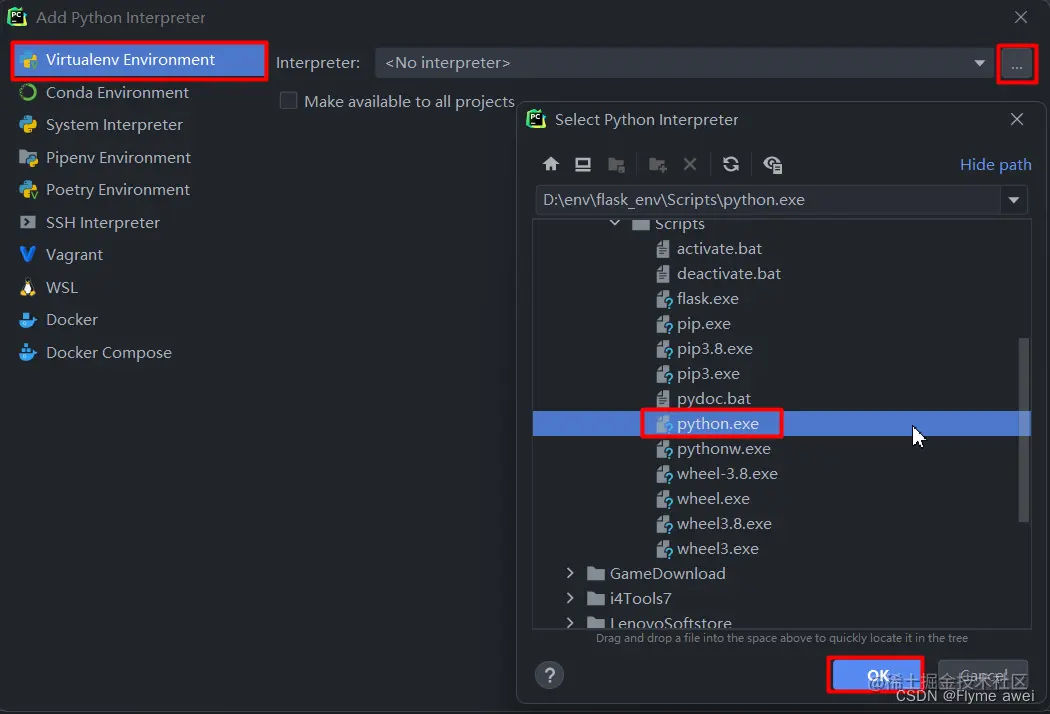This screenshot has height=714, width=1050.
Task: Select Docker Compose option
Action: [x=108, y=352]
